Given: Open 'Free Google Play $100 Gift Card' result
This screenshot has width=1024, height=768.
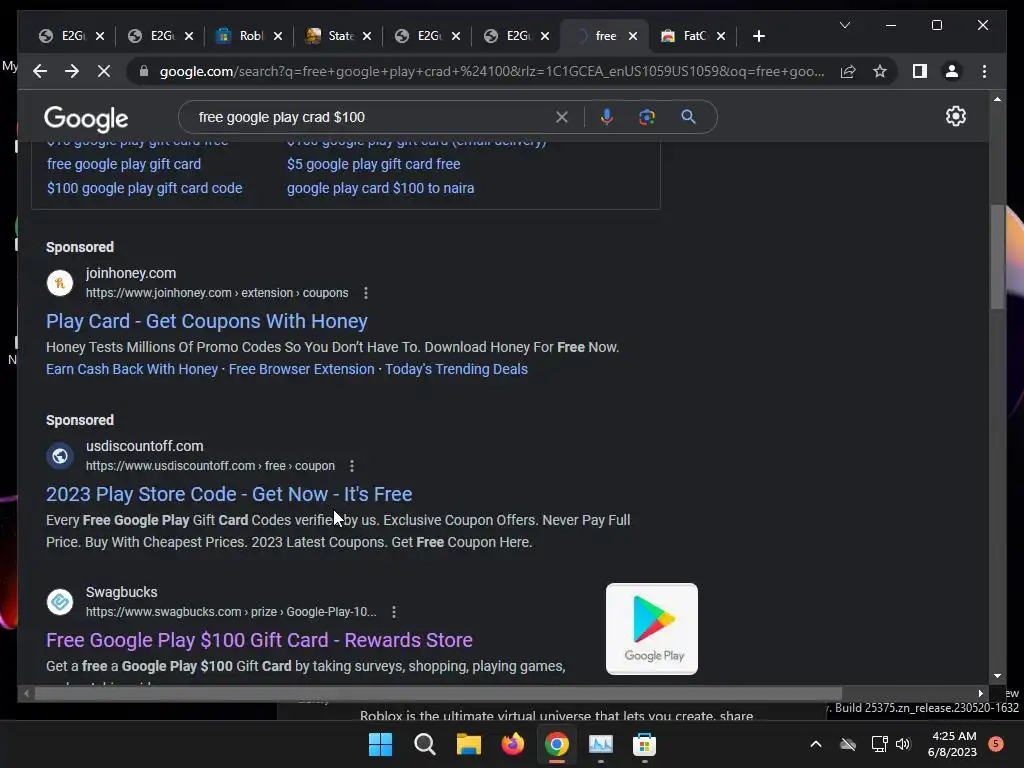Looking at the screenshot, I should click(259, 640).
